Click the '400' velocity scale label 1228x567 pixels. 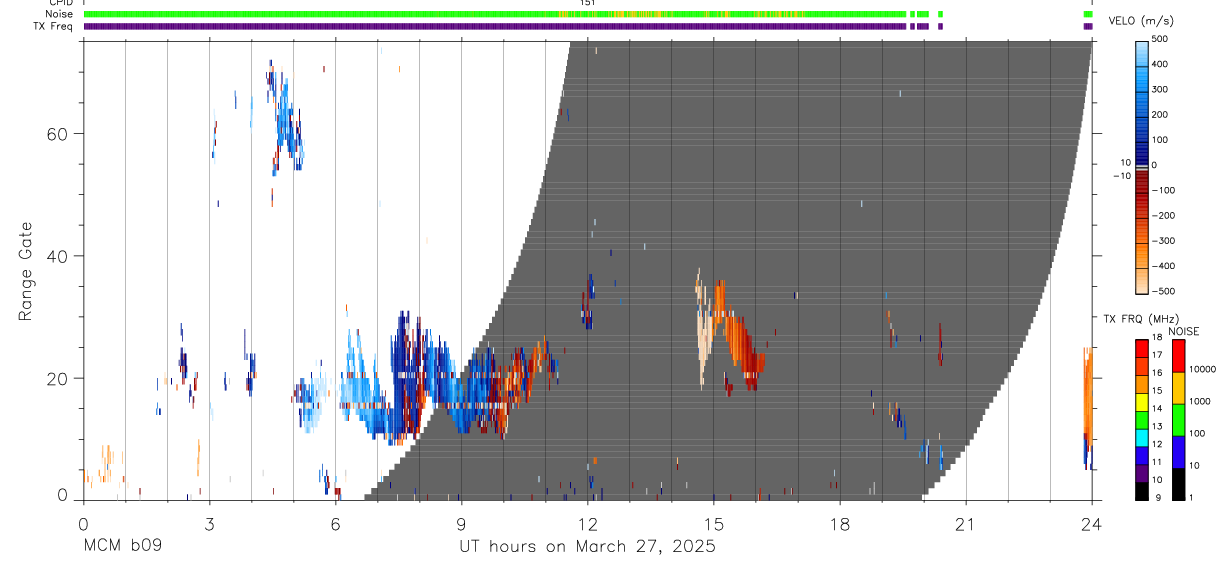click(1161, 64)
